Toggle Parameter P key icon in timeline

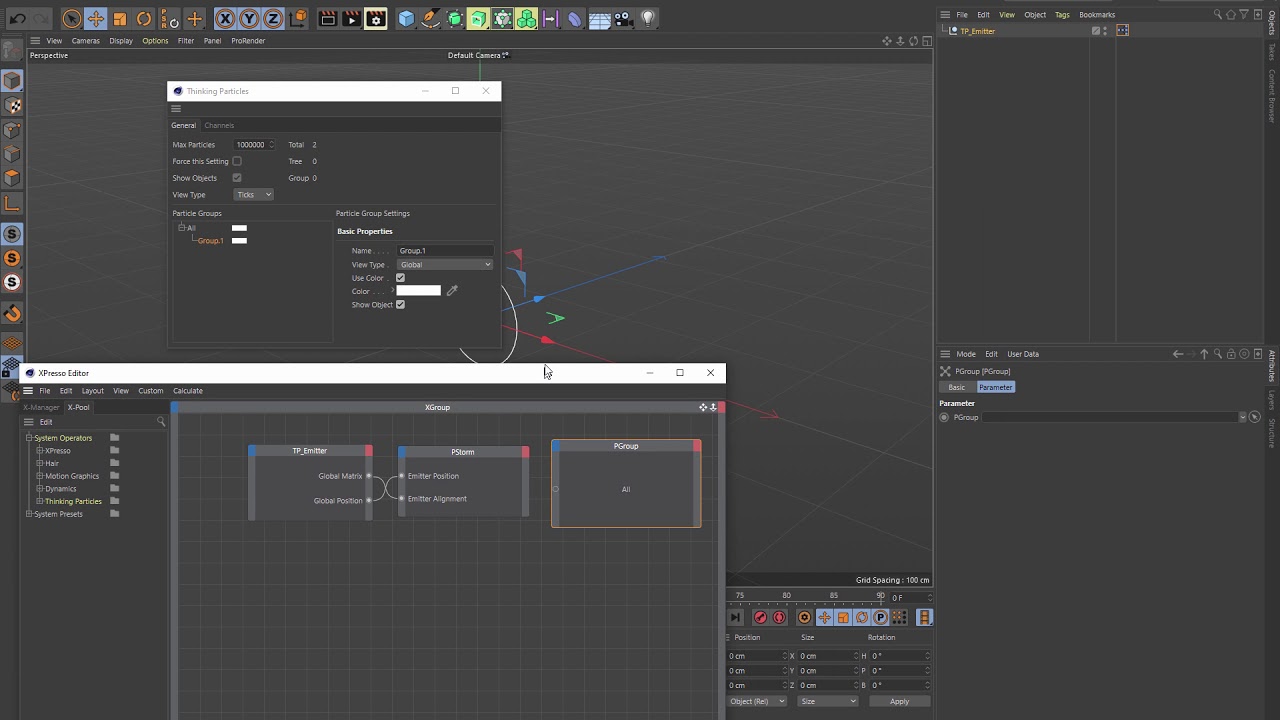click(881, 617)
